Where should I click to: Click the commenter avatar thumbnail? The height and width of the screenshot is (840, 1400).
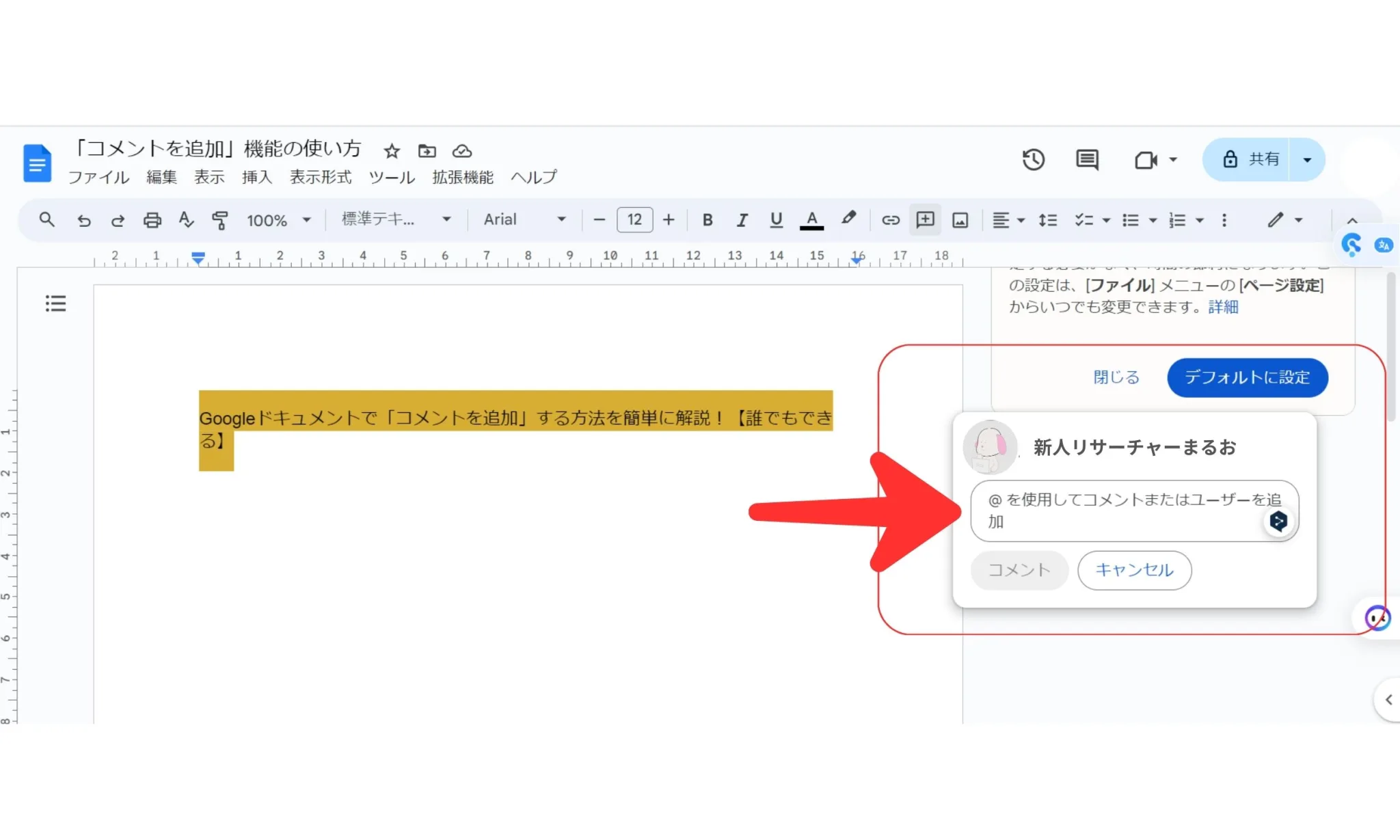pyautogui.click(x=990, y=448)
